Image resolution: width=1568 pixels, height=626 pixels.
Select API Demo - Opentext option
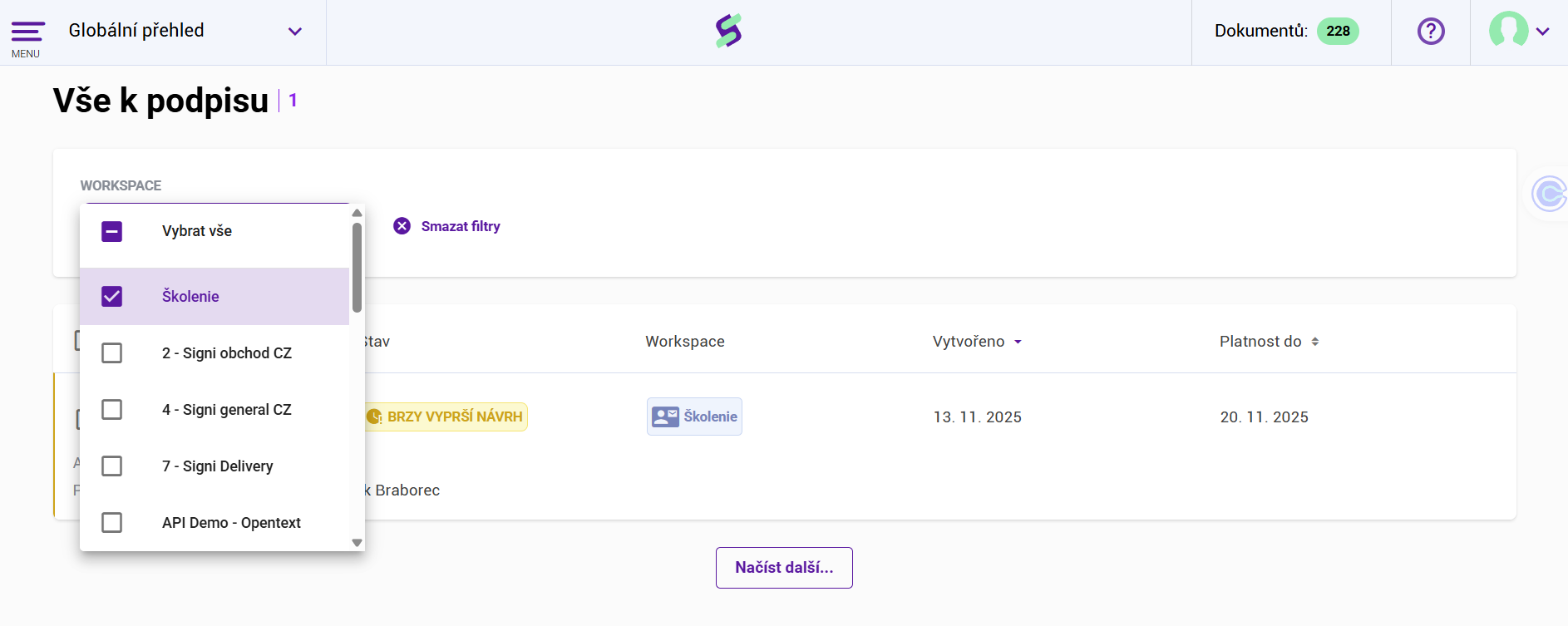coord(232,523)
